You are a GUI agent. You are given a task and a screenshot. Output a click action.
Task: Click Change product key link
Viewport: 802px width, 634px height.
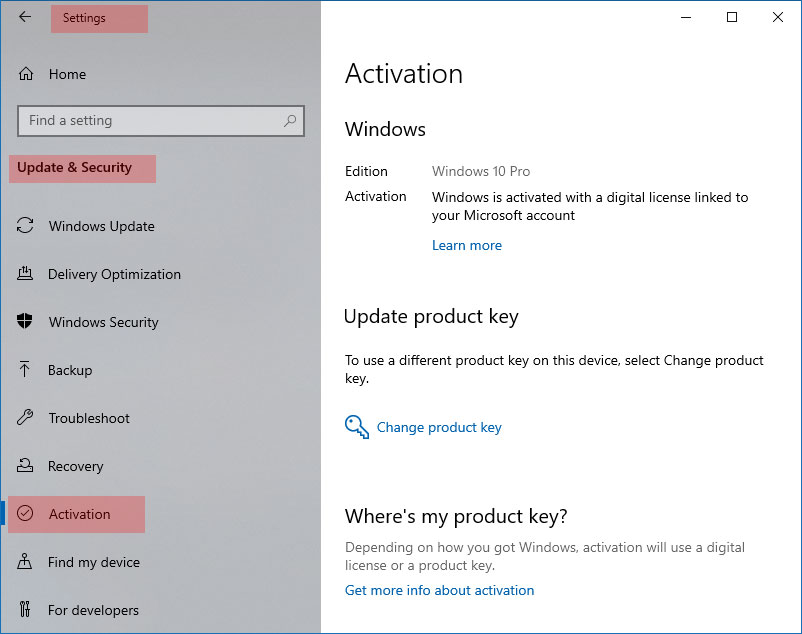point(439,427)
